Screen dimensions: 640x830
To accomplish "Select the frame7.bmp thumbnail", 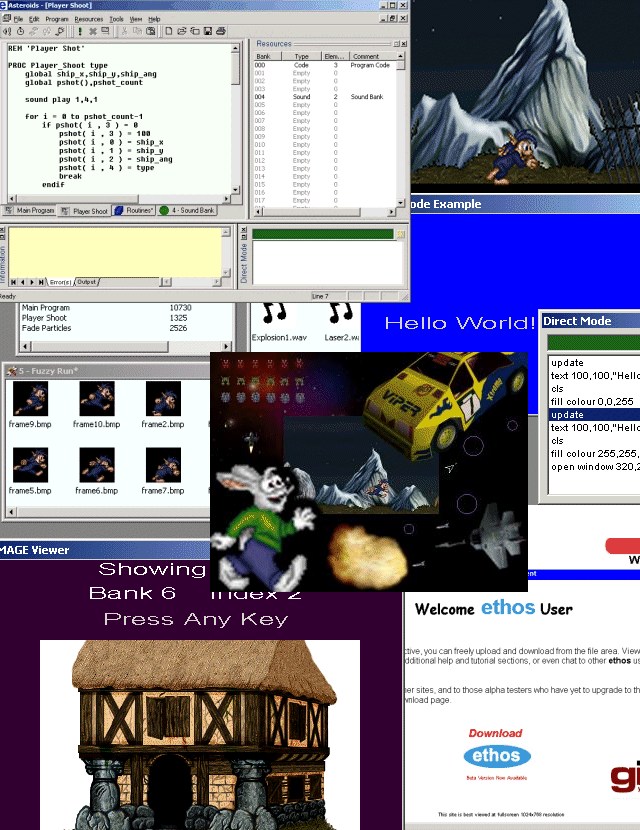I will click(x=163, y=465).
